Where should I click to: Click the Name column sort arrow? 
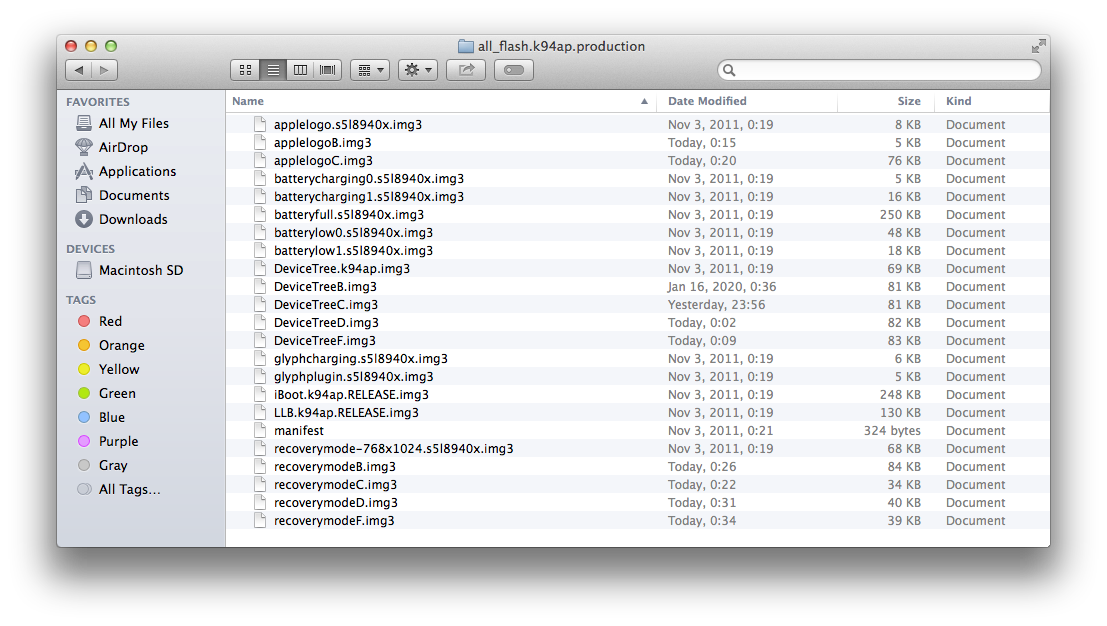(x=644, y=102)
